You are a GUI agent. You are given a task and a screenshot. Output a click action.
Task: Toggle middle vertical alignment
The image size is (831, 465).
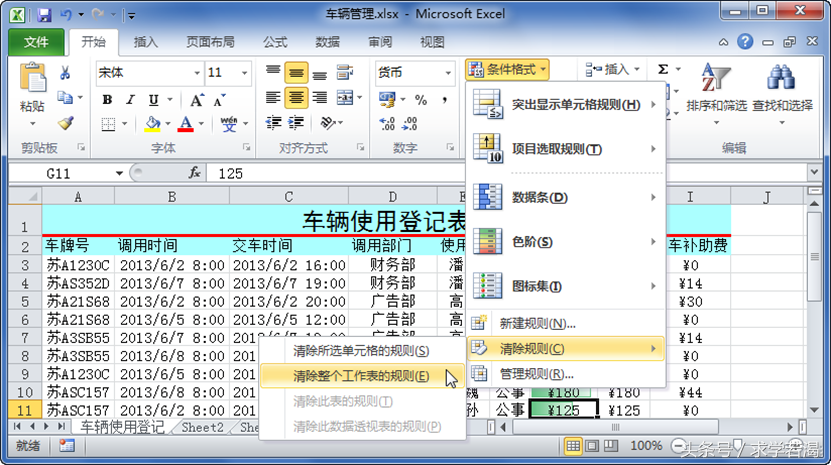(296, 73)
